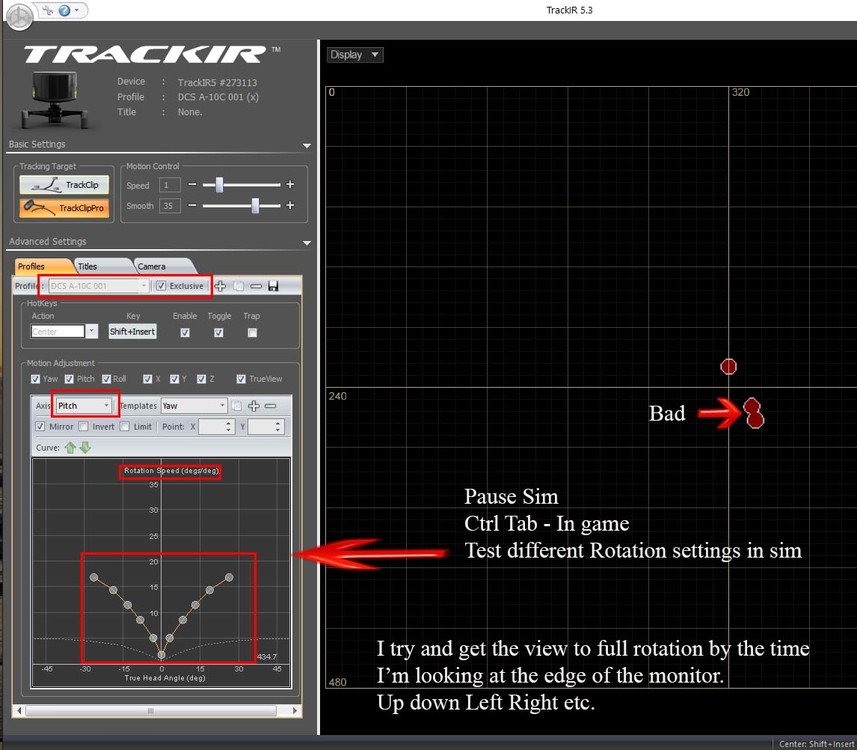Open the blue help question icon

[64, 10]
